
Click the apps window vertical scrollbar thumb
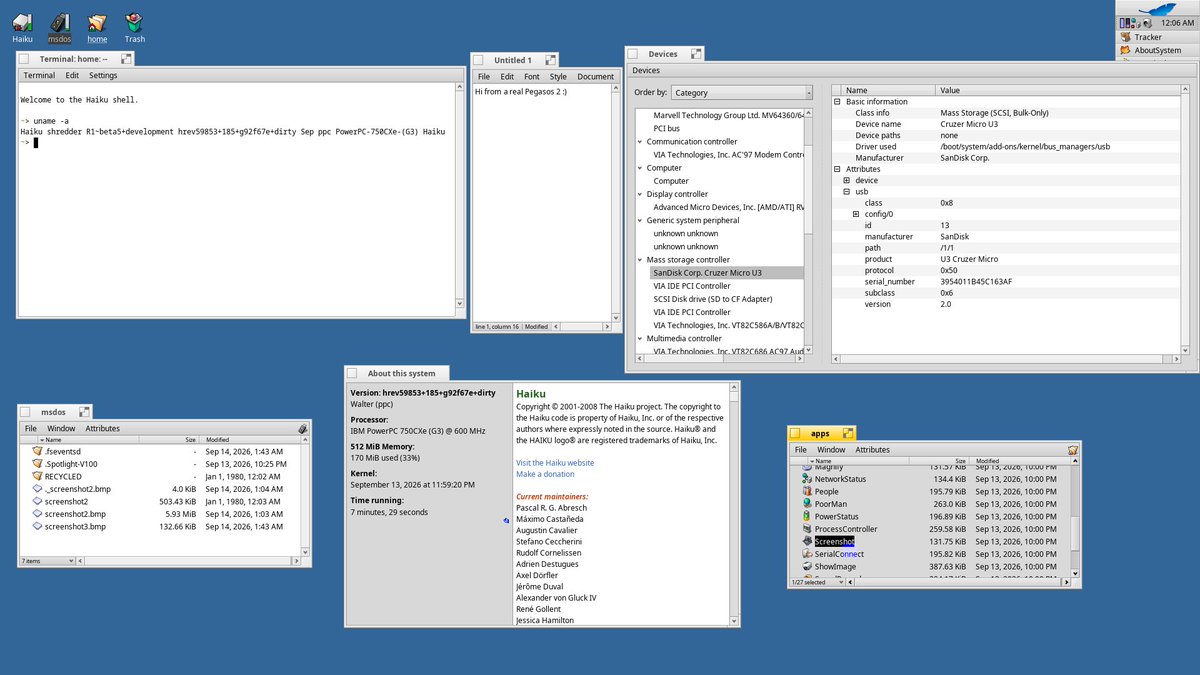(x=1075, y=532)
